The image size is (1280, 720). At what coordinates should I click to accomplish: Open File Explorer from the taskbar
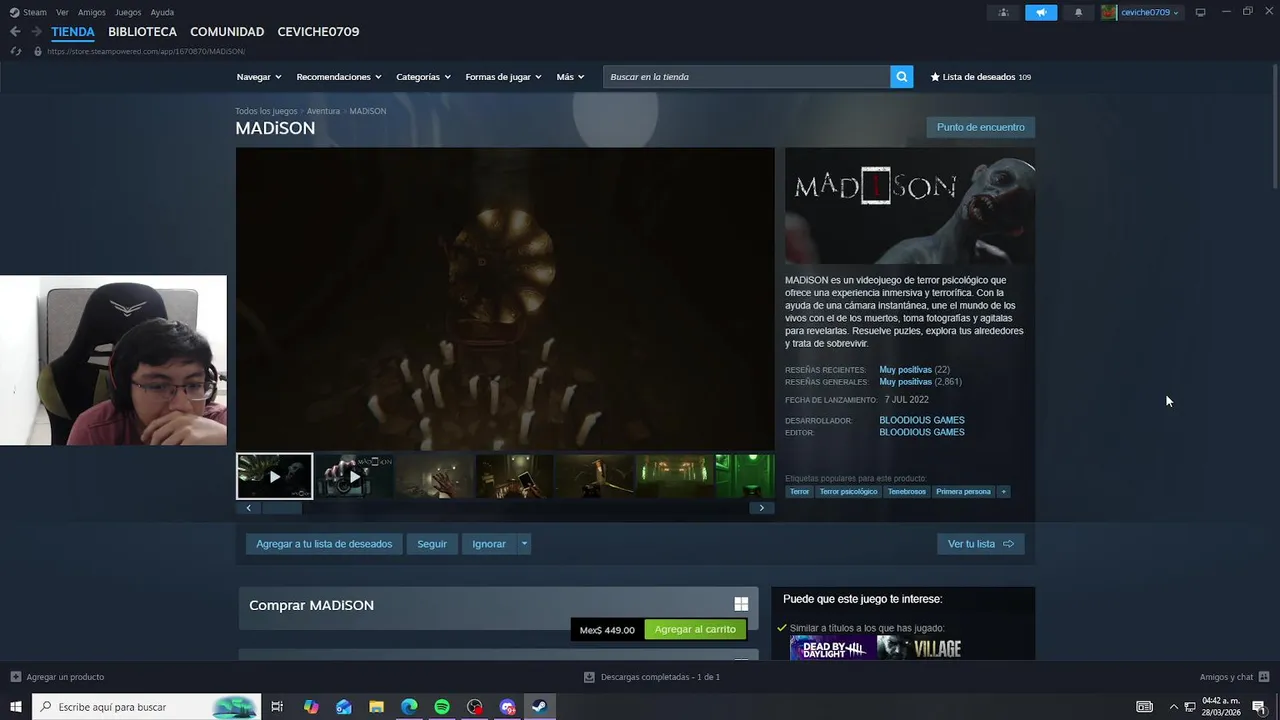pyautogui.click(x=376, y=707)
